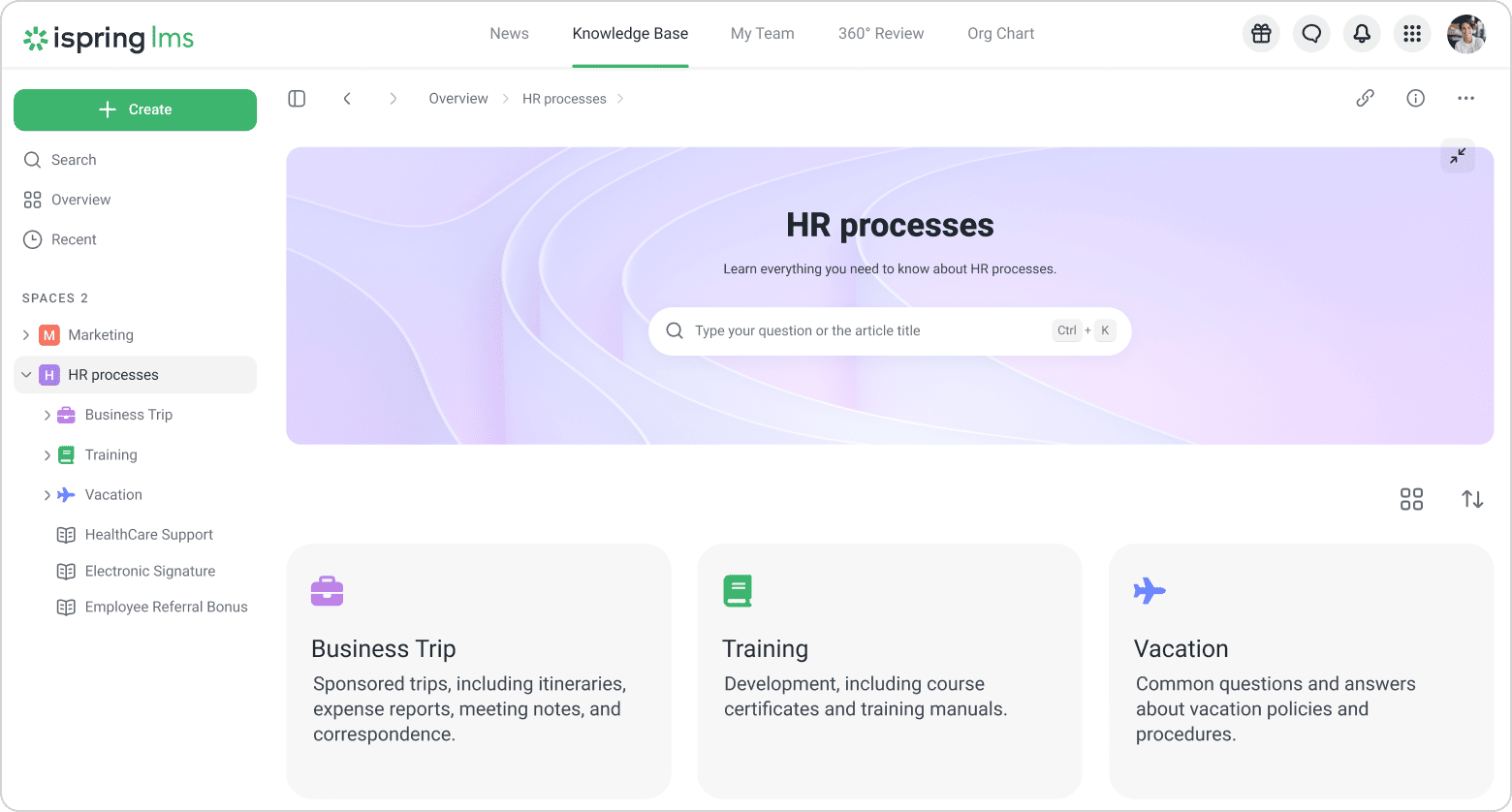Switch to grid view layout icon

click(1411, 499)
